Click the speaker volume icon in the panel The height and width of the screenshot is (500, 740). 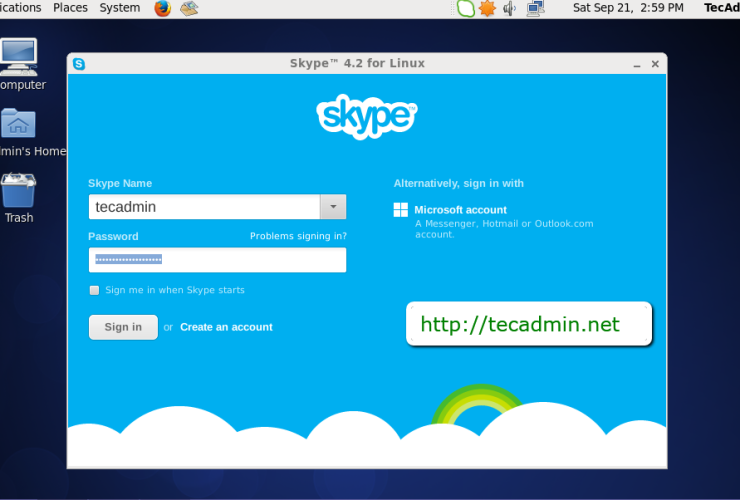tap(510, 8)
